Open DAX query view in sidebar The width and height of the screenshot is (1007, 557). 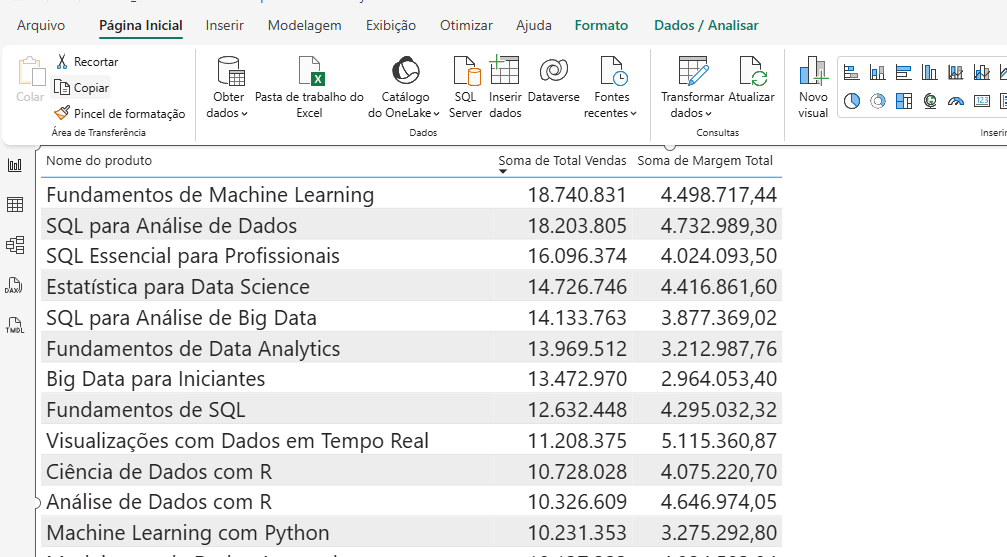pos(14,285)
